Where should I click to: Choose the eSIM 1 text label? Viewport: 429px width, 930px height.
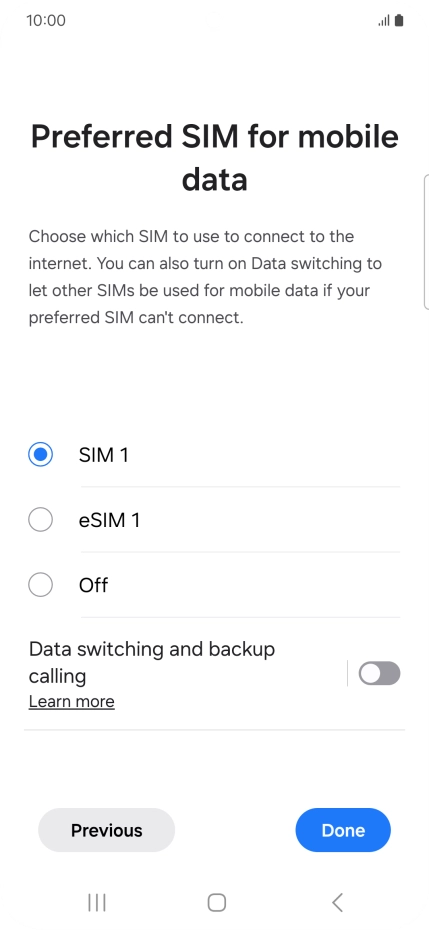pyautogui.click(x=110, y=520)
